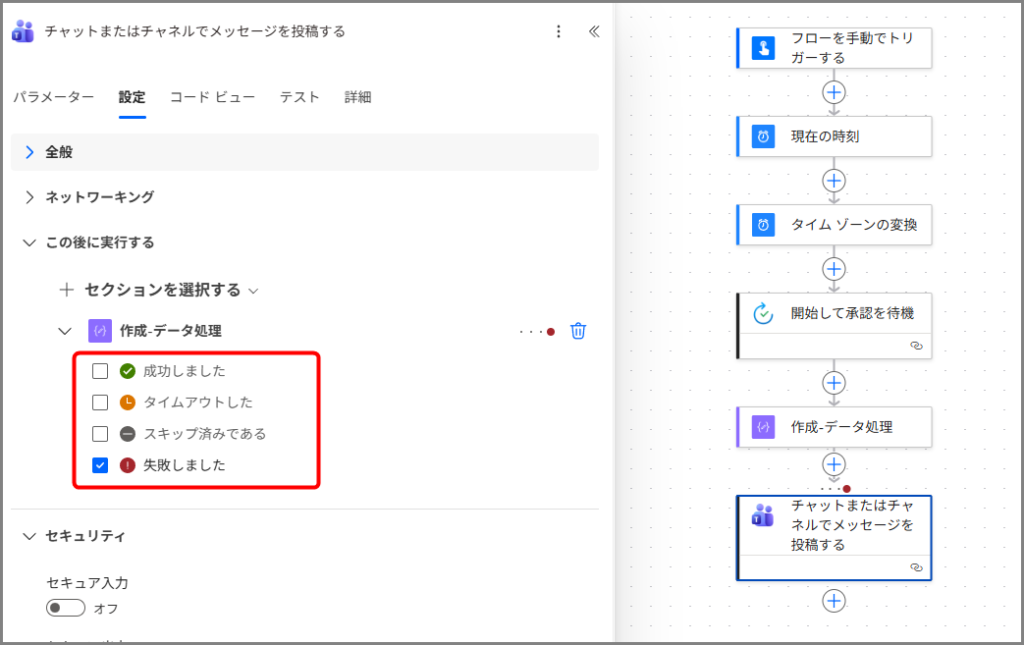The image size is (1024, 645).
Task: Select the フローを手動でトリガーする trigger node
Action: click(x=833, y=48)
